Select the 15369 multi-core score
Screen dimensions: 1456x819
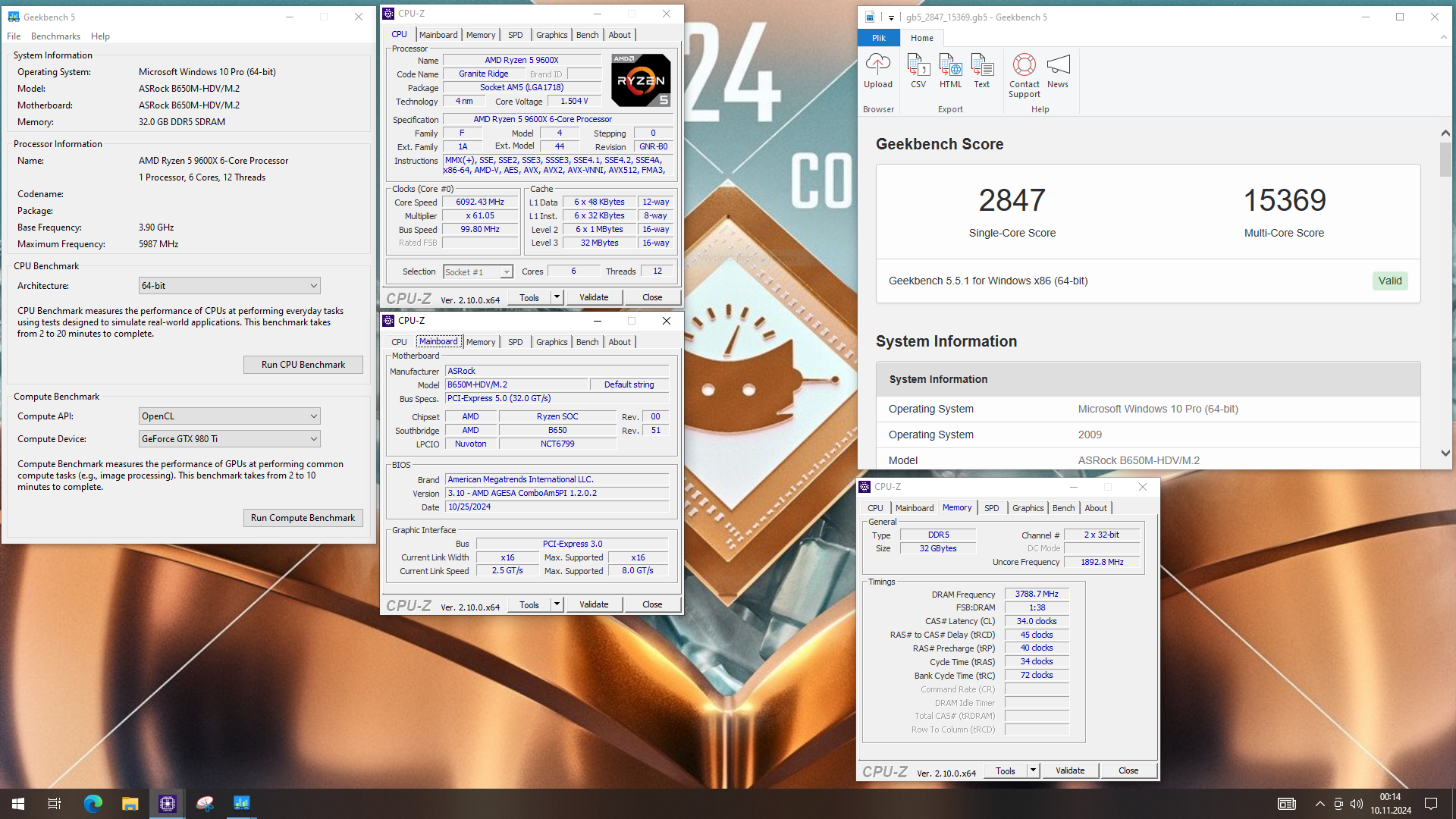[1285, 200]
